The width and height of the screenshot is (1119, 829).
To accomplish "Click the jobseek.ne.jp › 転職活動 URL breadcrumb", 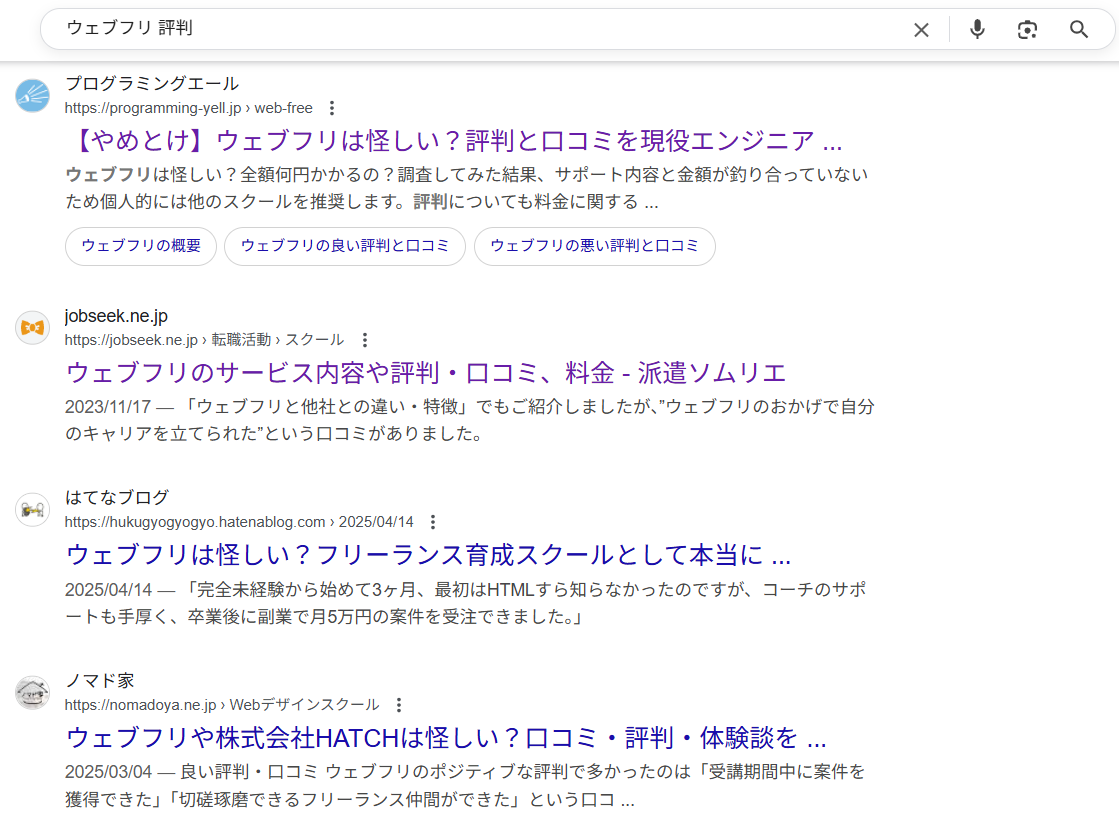I will 204,340.
